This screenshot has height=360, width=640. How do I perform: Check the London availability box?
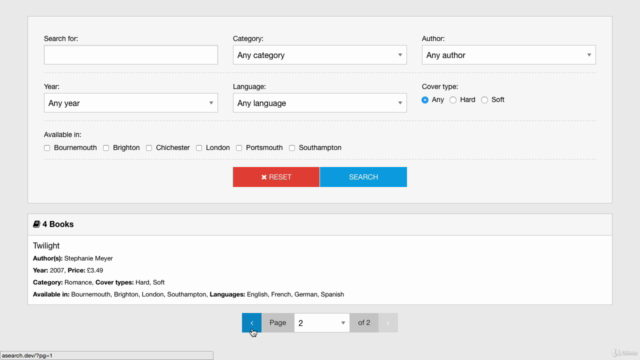click(x=199, y=148)
